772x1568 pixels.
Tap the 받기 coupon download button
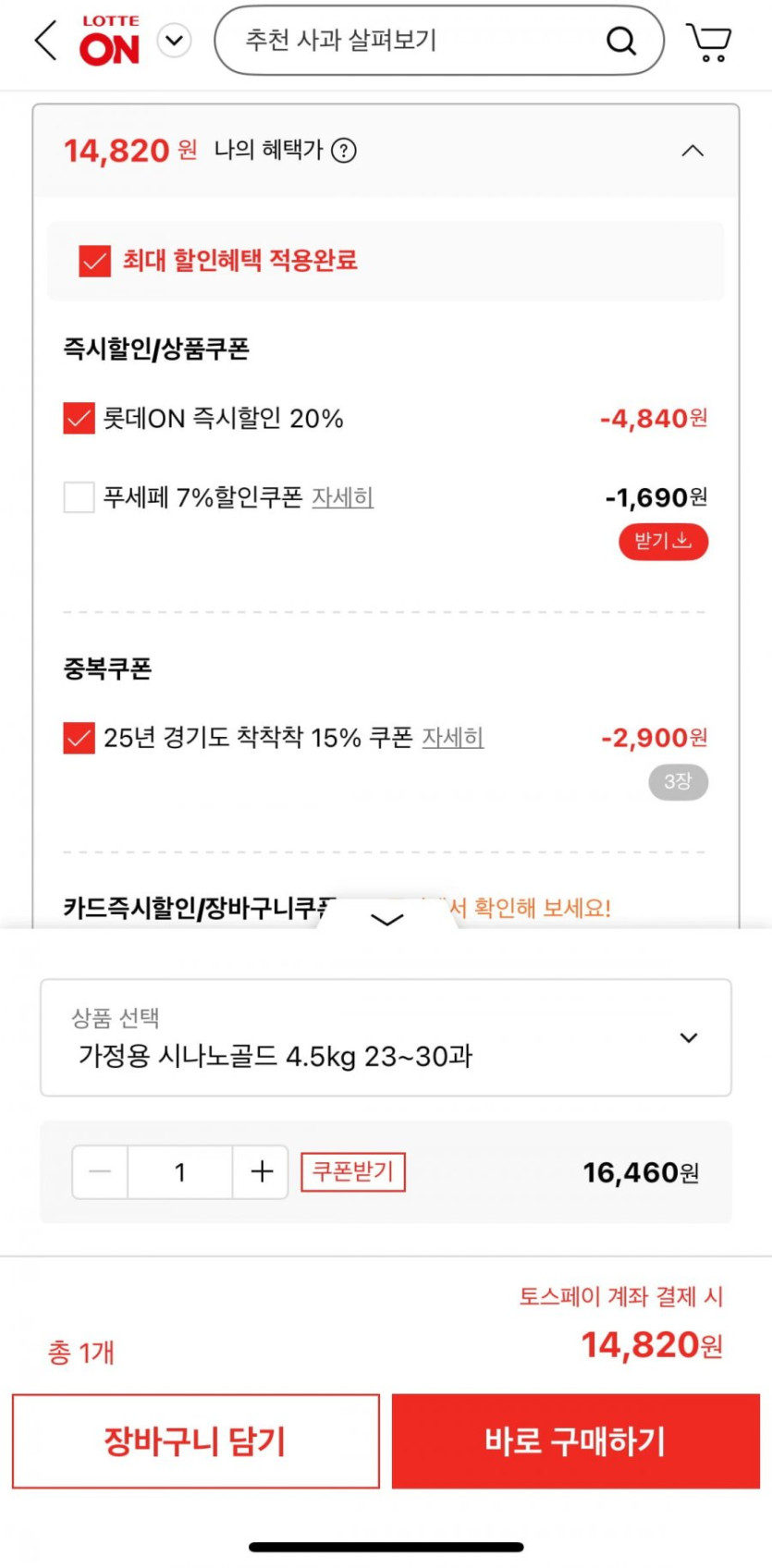point(663,541)
